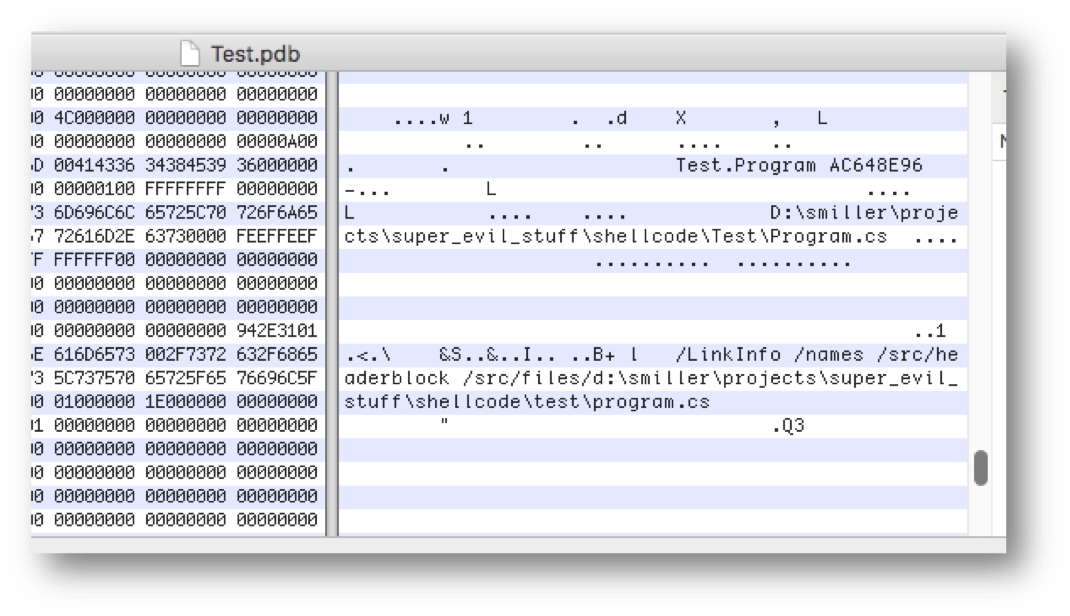Click ASCII text cts\super_evil_stuff\shellcode\Test\Program.cs

[616, 237]
